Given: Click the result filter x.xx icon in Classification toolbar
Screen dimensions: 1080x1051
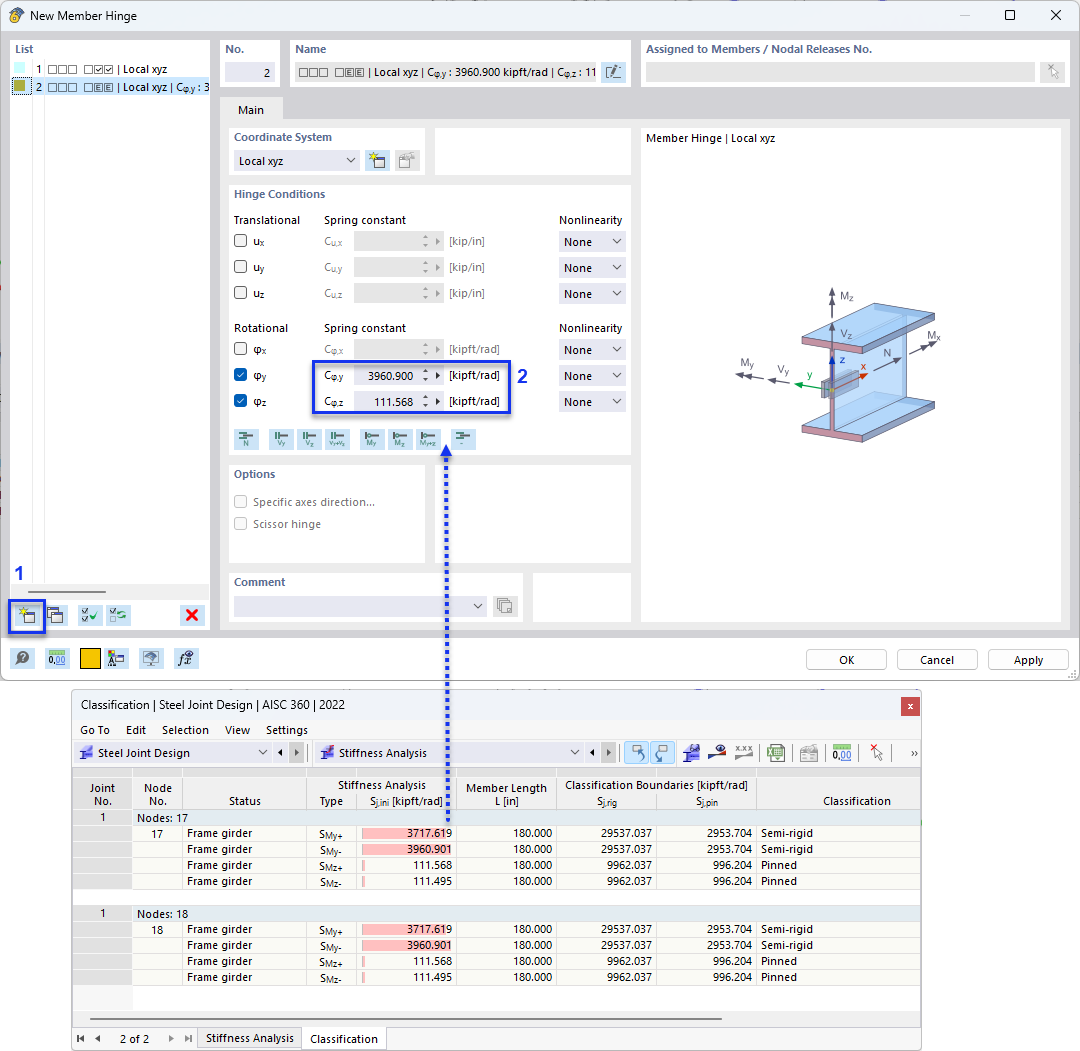Looking at the screenshot, I should (x=744, y=753).
